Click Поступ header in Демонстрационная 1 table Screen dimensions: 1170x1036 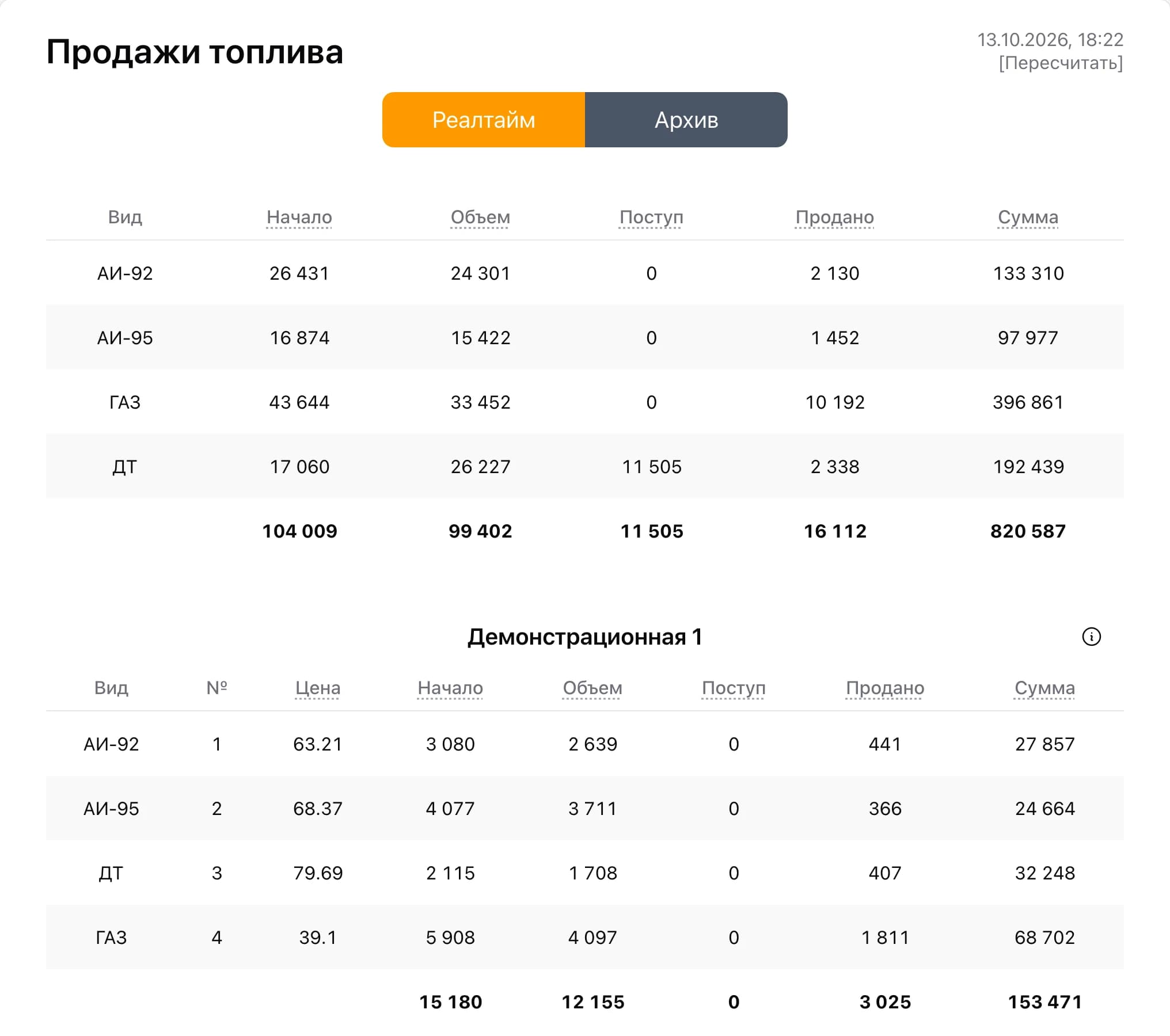(x=734, y=688)
